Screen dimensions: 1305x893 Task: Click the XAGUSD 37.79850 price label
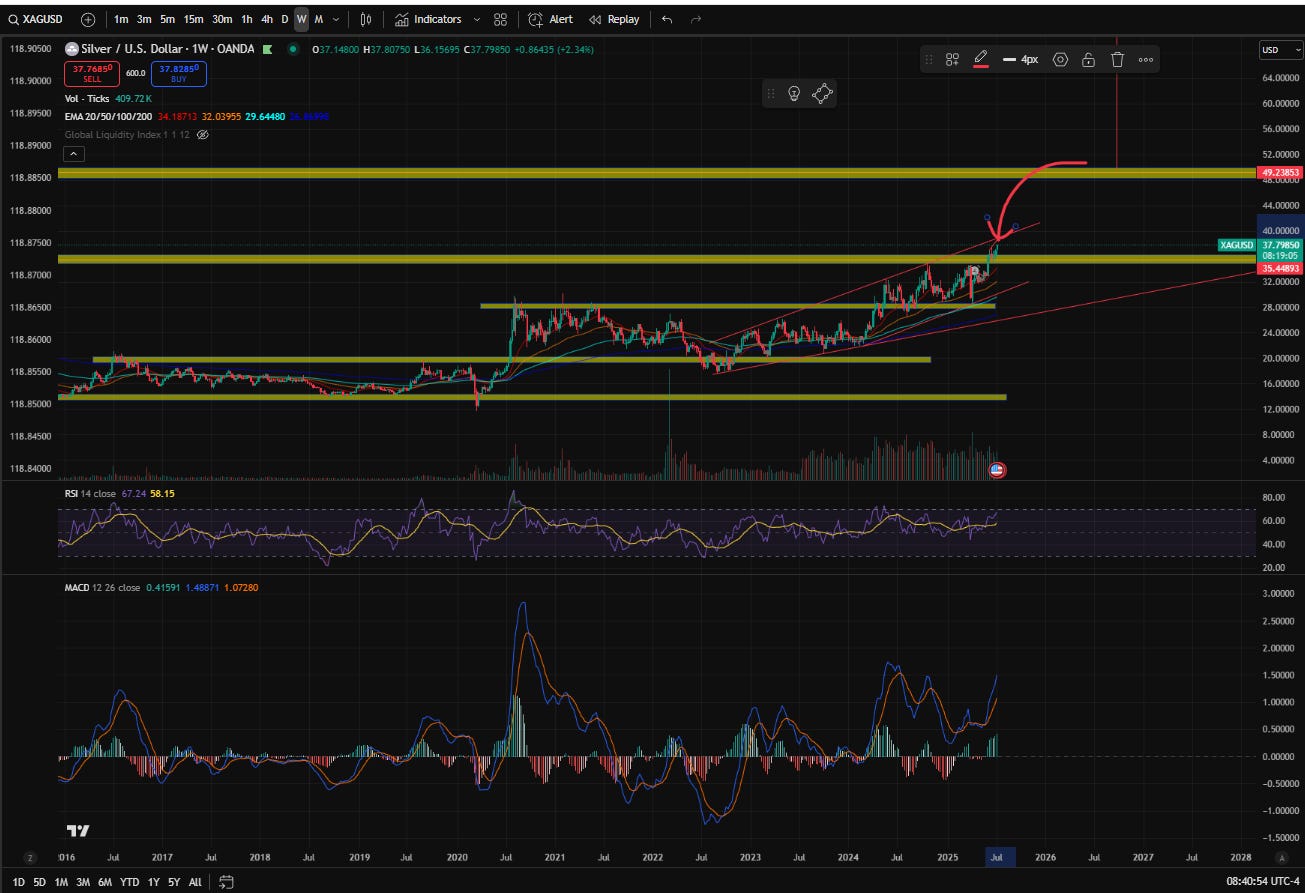(1261, 244)
